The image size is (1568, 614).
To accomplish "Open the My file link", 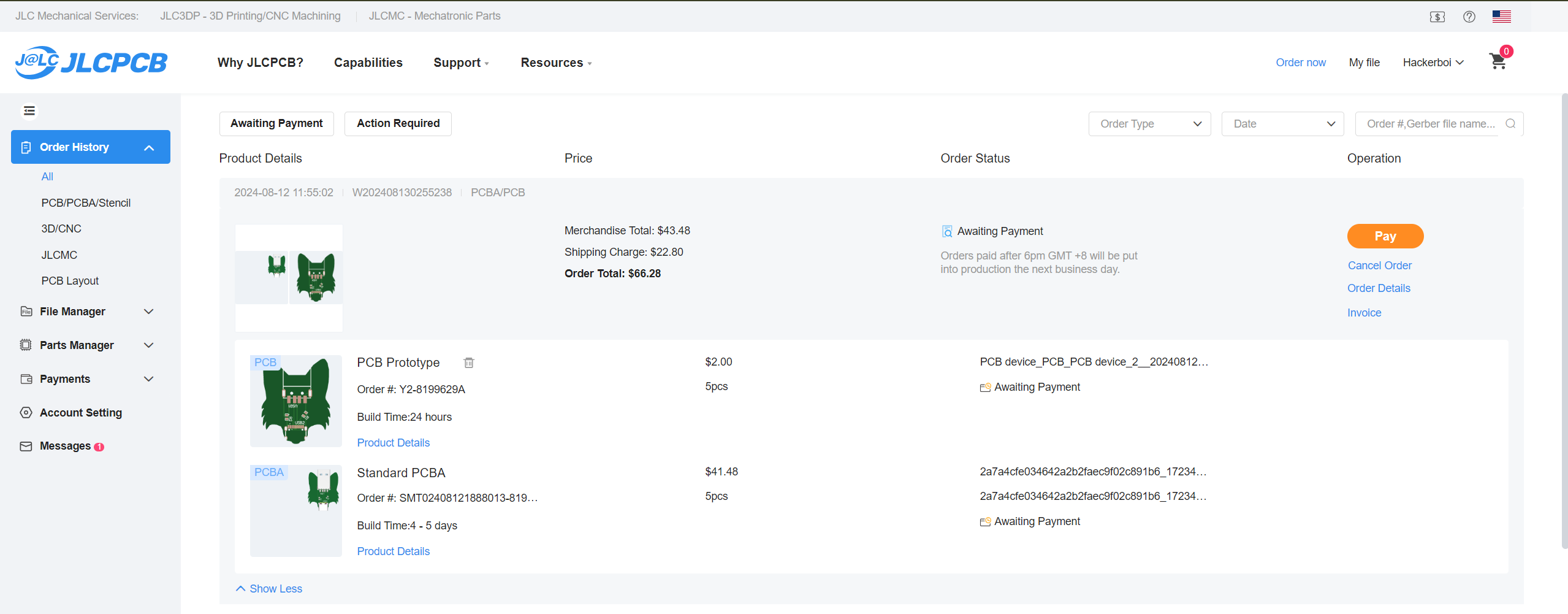I will pos(1364,63).
